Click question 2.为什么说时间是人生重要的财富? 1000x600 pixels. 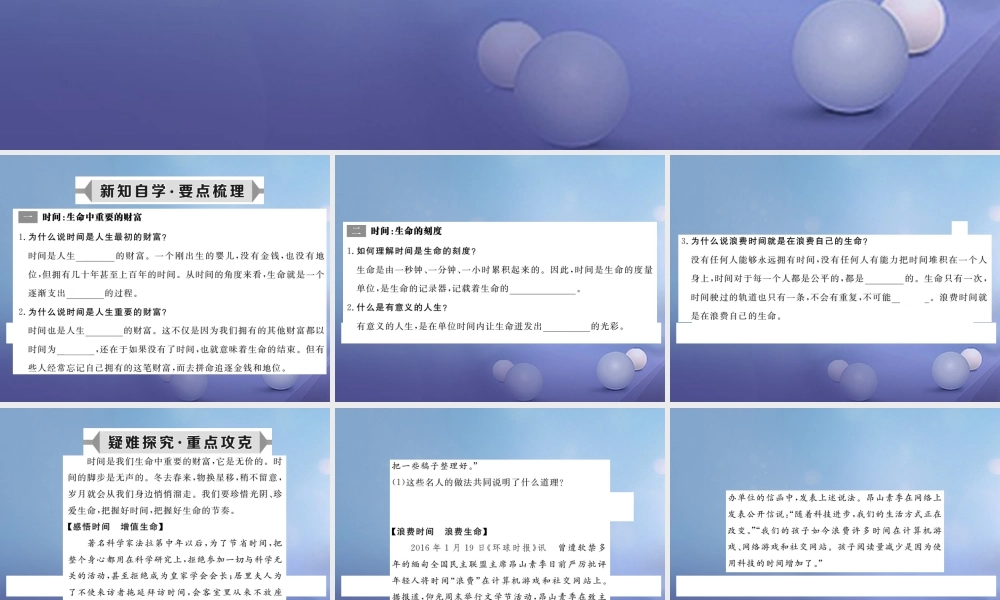point(92,312)
